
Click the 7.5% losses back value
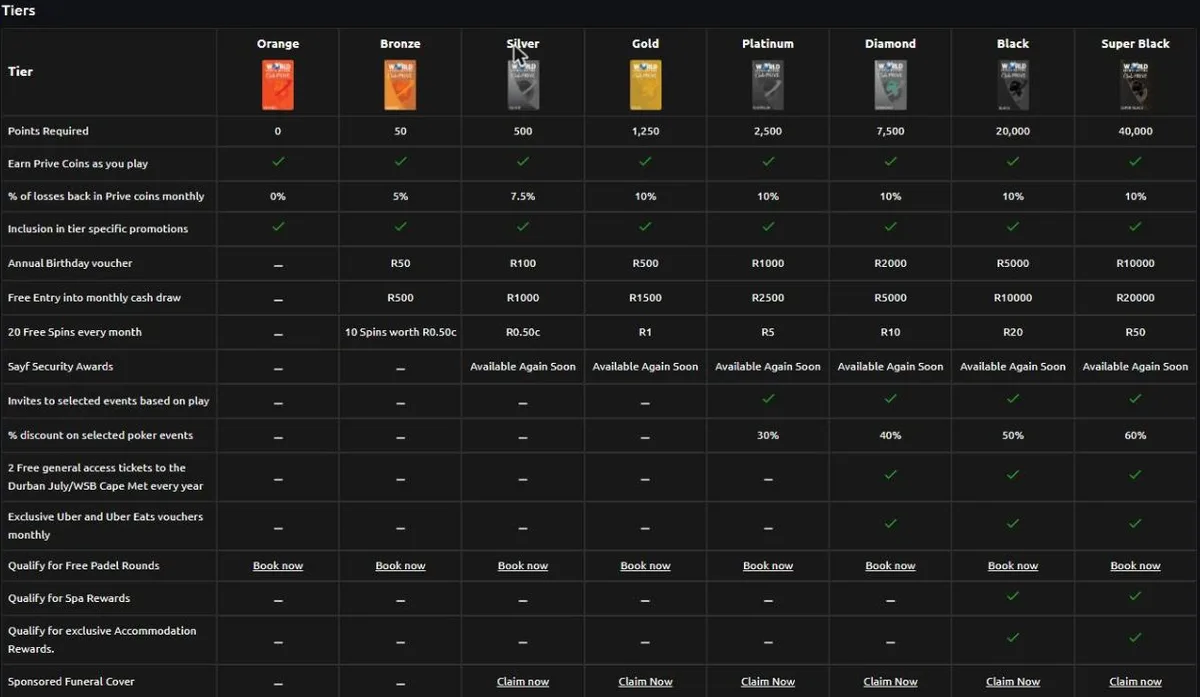(x=523, y=197)
